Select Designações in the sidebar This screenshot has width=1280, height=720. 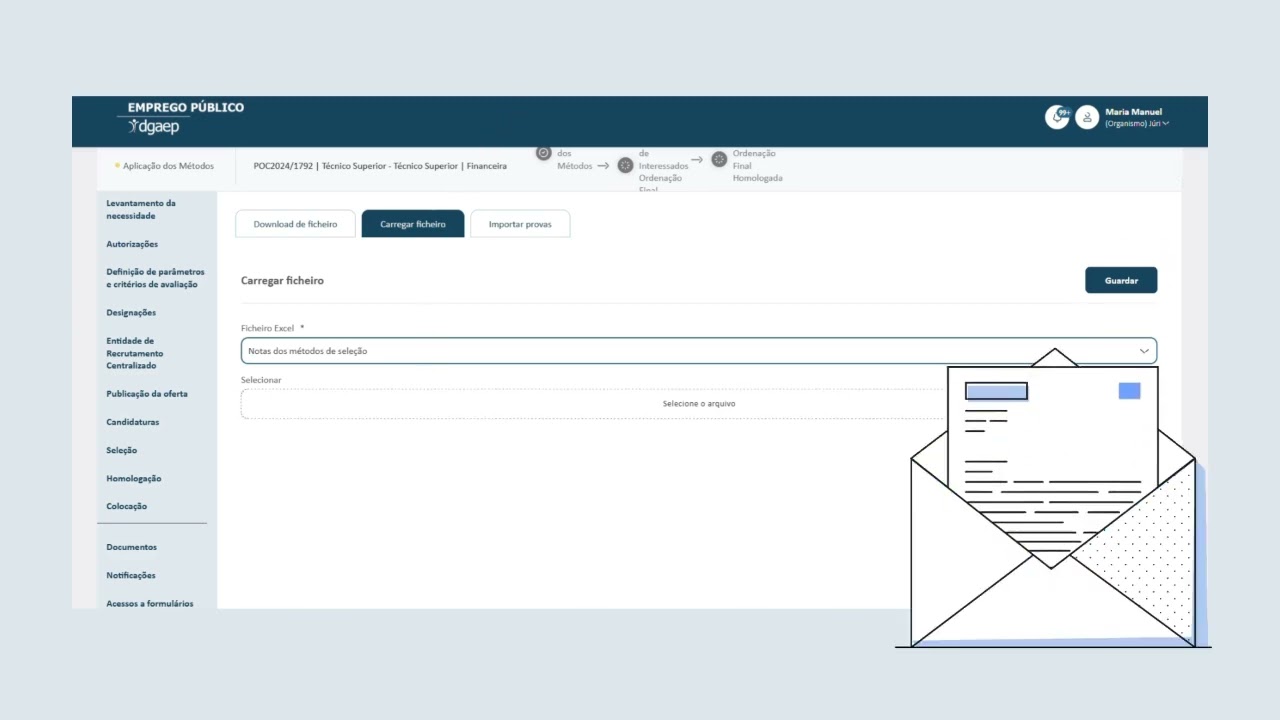click(x=131, y=312)
